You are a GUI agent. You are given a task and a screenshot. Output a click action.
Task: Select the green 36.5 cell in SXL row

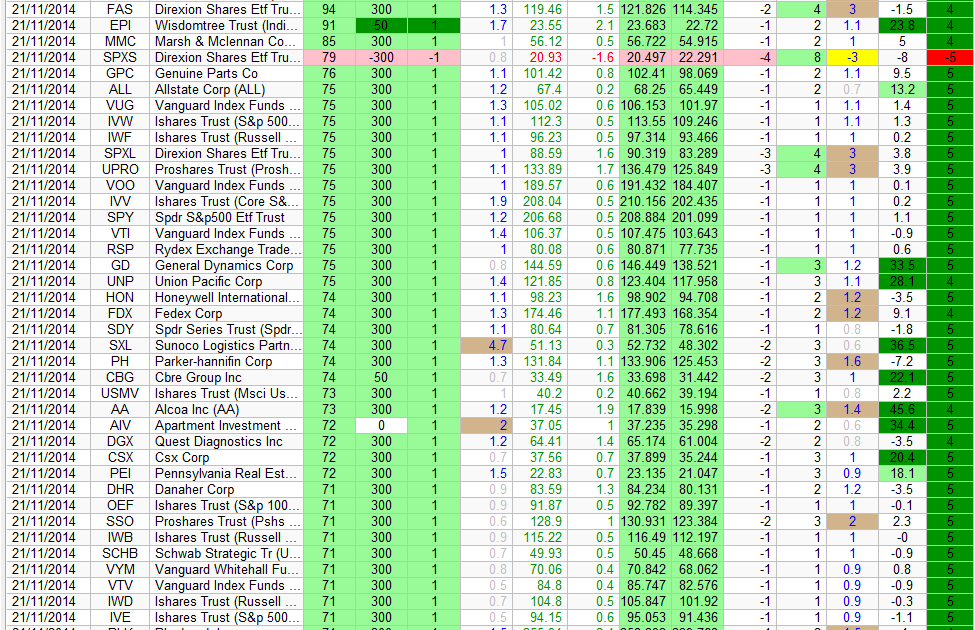pos(901,345)
